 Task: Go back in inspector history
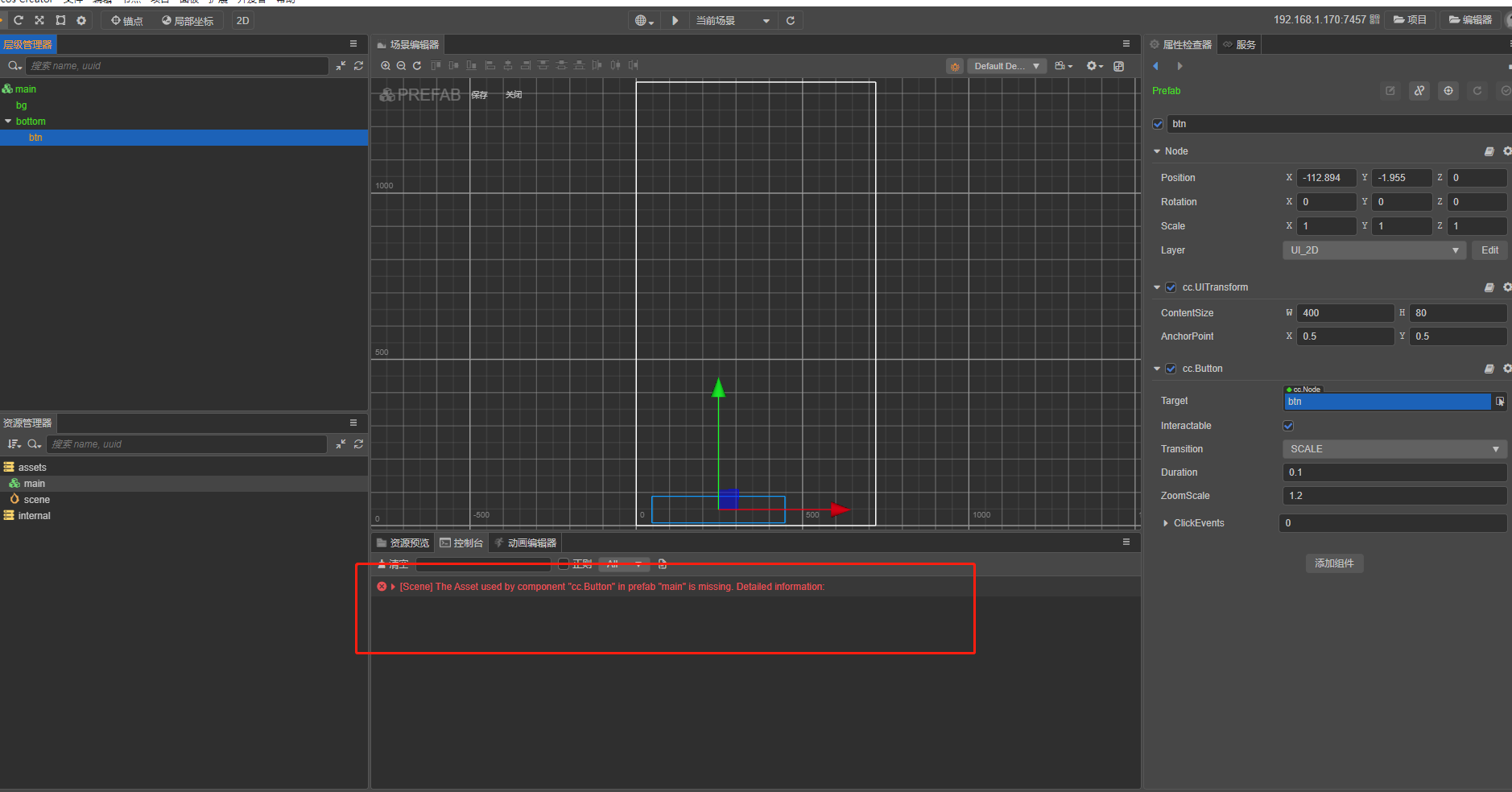[1156, 66]
